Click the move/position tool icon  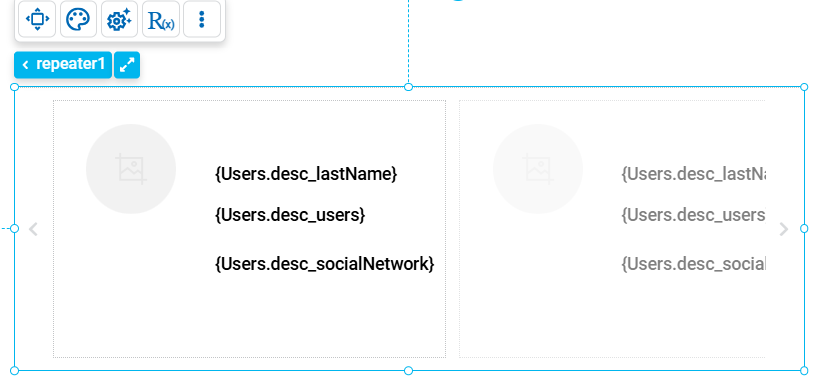(37, 19)
